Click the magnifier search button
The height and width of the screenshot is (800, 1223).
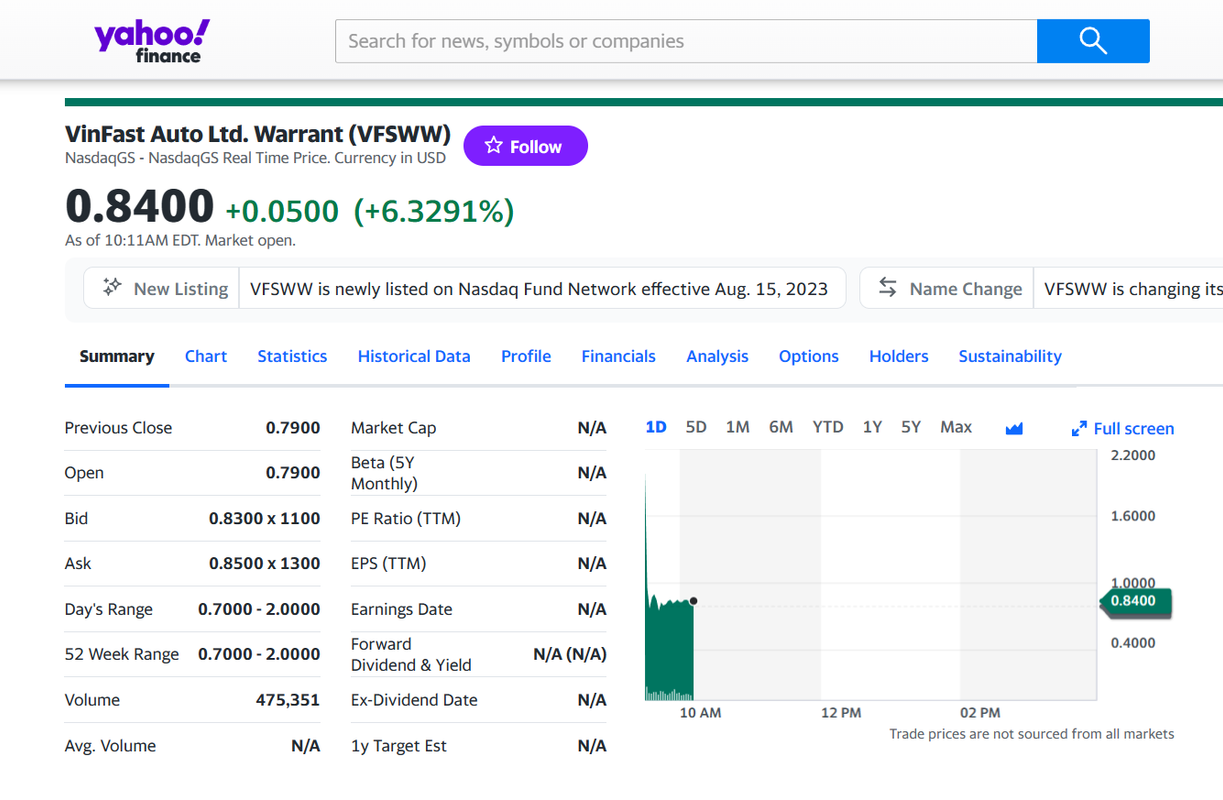click(x=1093, y=41)
